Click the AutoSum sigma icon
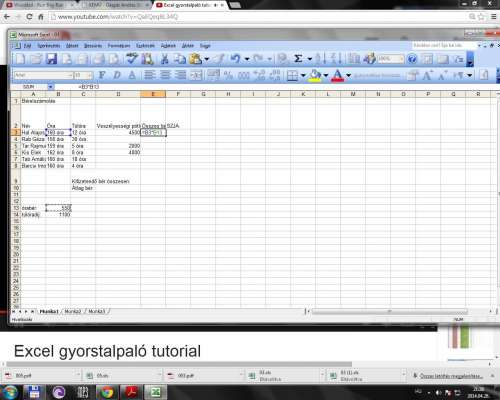 pos(298,59)
